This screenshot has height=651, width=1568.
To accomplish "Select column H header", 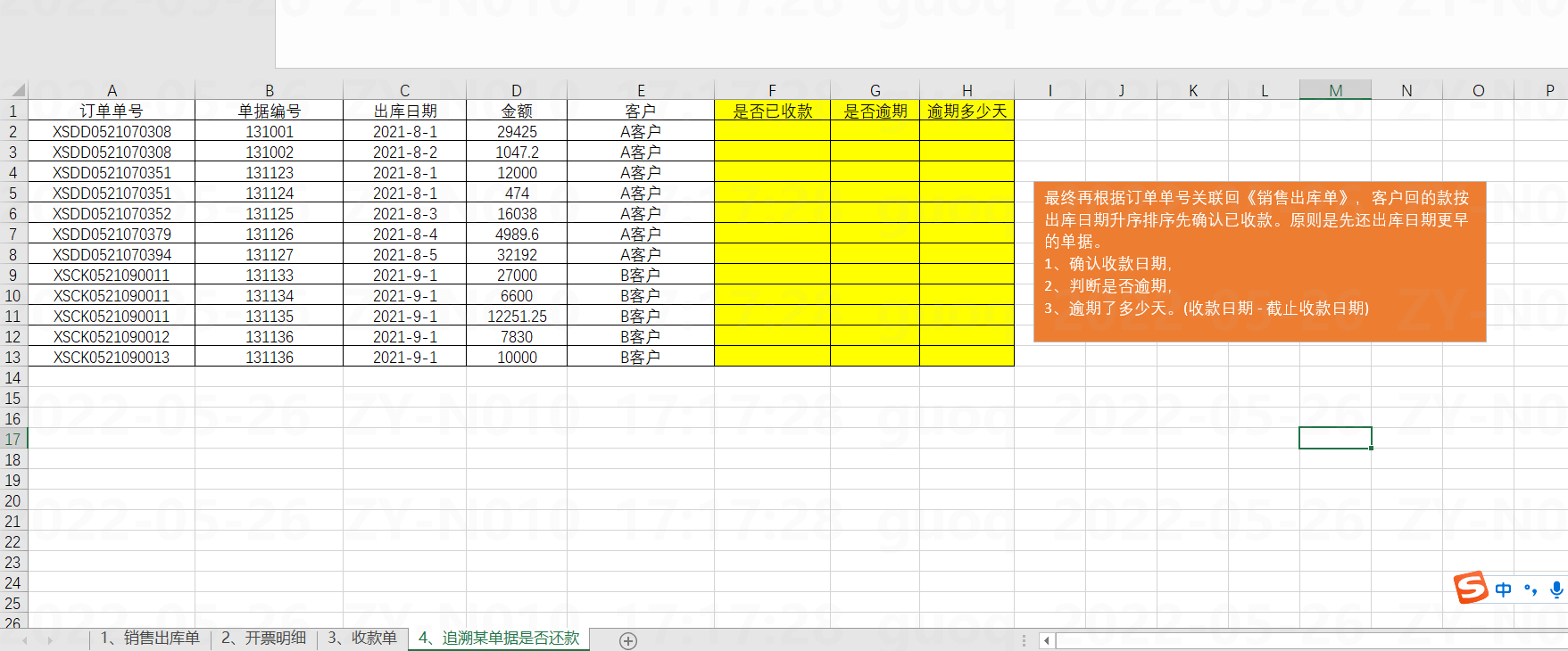I will [967, 90].
